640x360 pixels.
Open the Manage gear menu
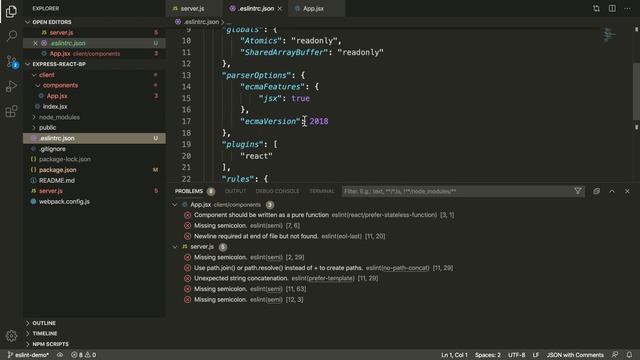click(x=11, y=336)
